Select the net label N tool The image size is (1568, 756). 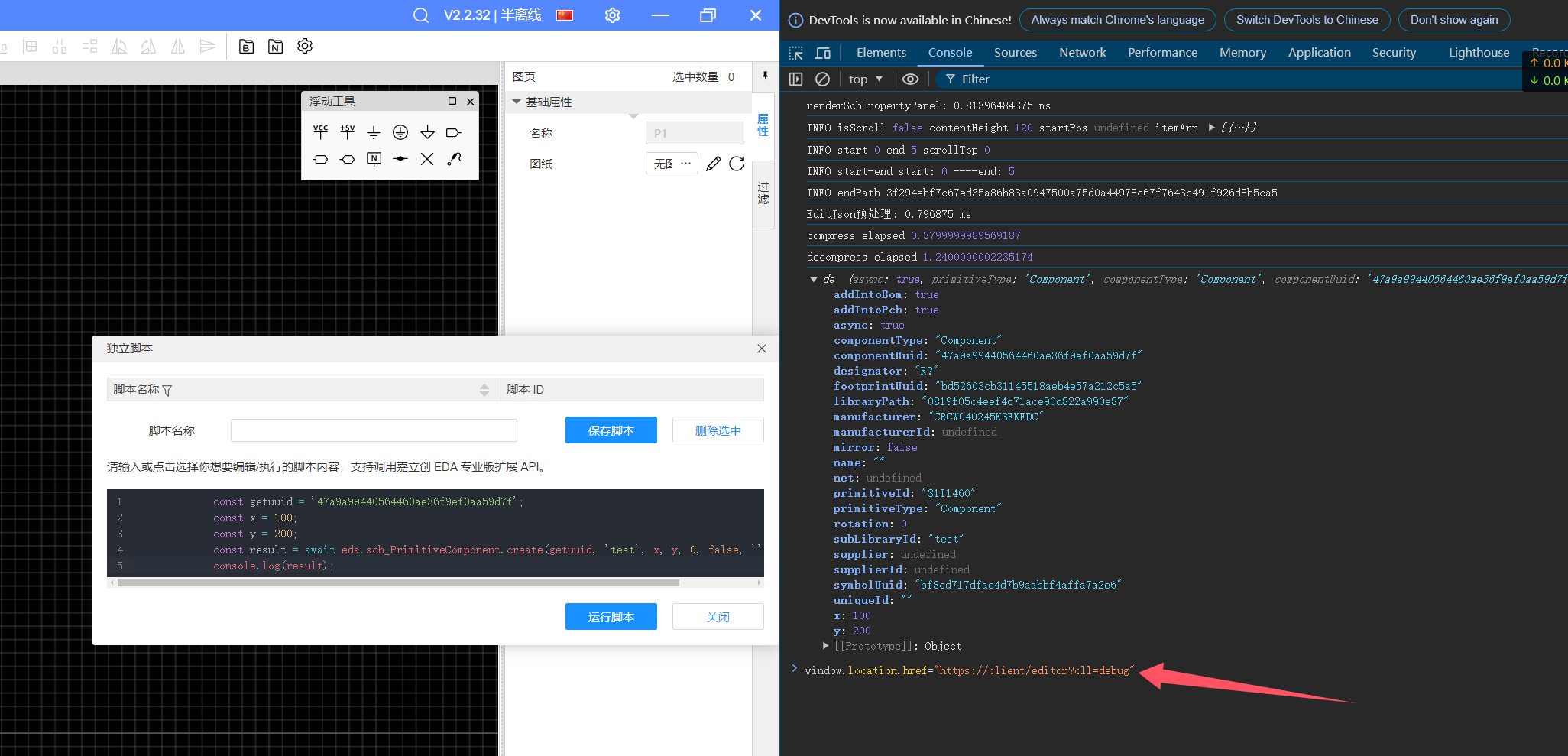click(374, 159)
